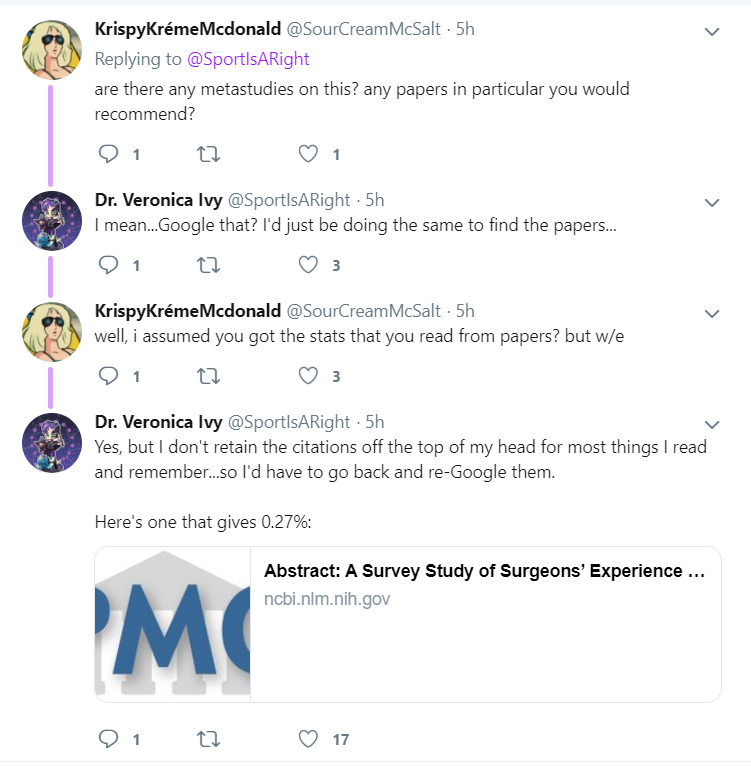Reply to the 'but w/e' tweet
This screenshot has width=751, height=766.
110,376
